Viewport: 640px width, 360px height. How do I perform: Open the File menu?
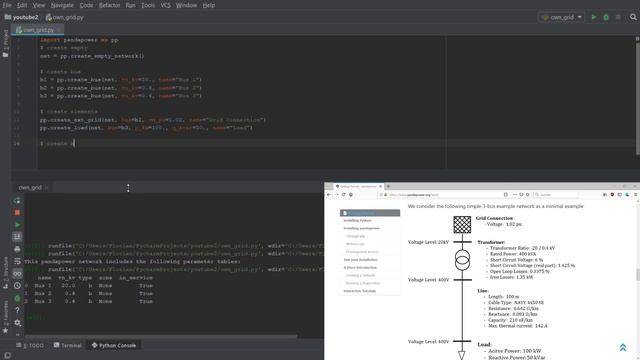point(7,5)
